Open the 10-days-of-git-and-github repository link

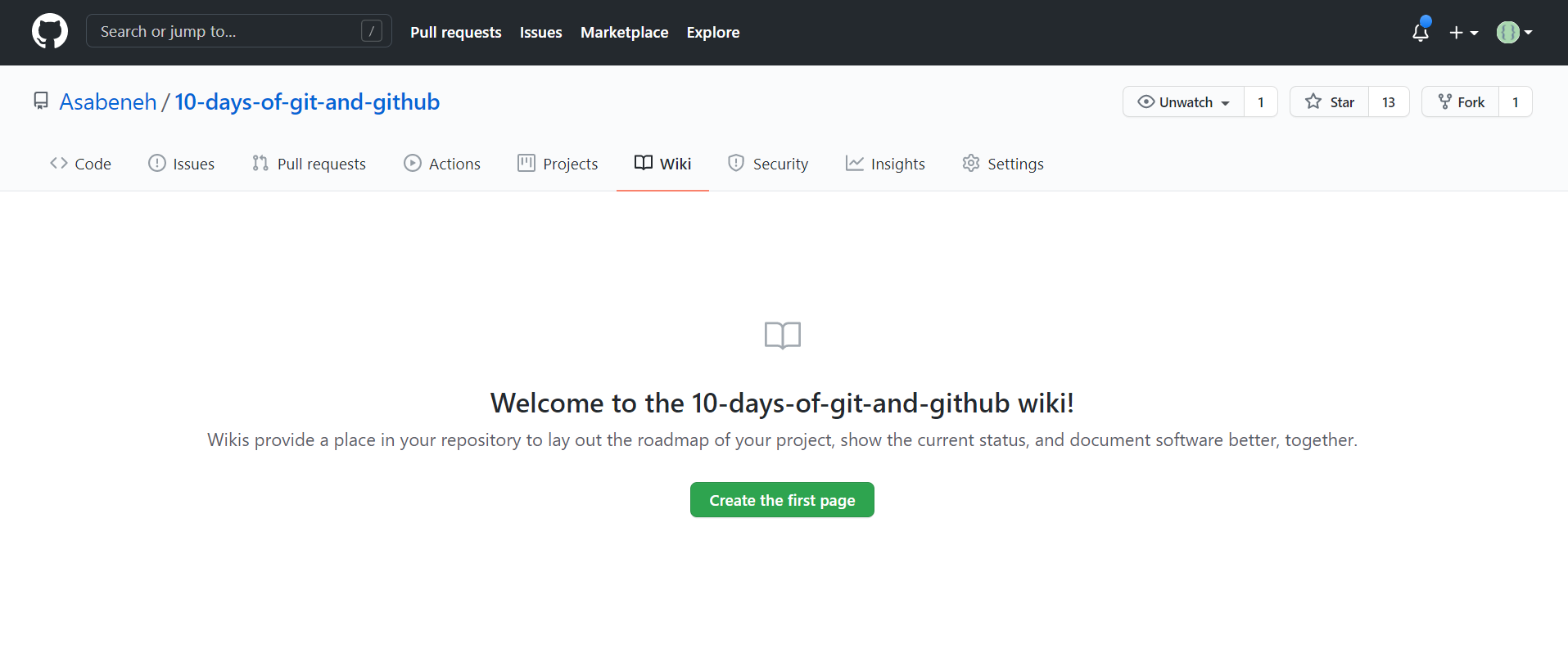307,102
